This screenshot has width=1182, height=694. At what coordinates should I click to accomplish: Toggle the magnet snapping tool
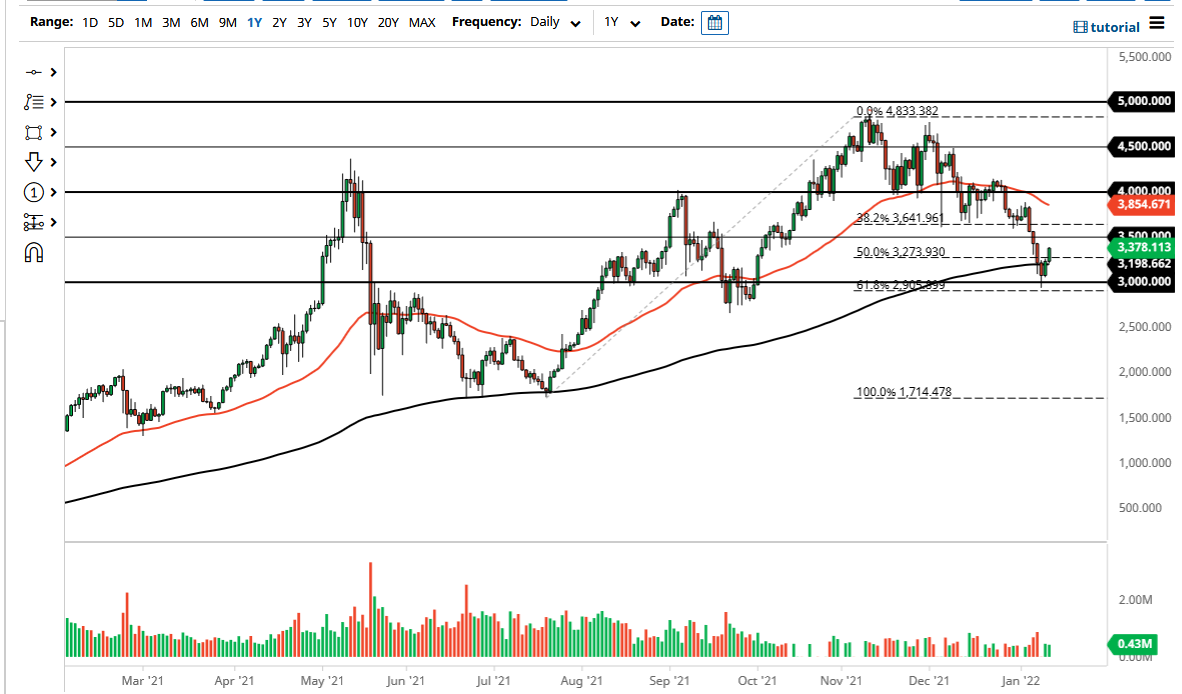33,253
